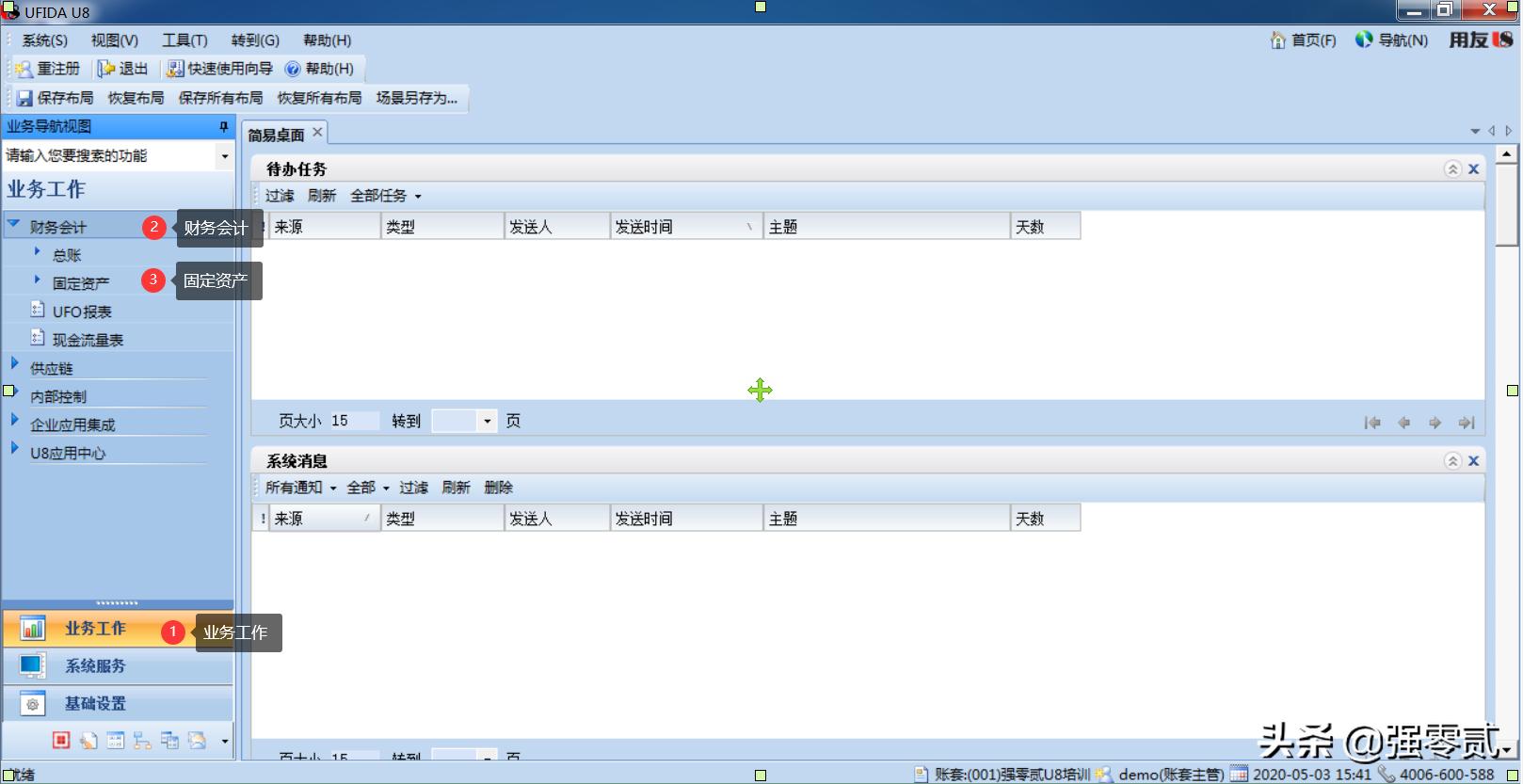The image size is (1523, 784).
Task: Click 删除 in 系统消息 toolbar
Action: point(499,488)
